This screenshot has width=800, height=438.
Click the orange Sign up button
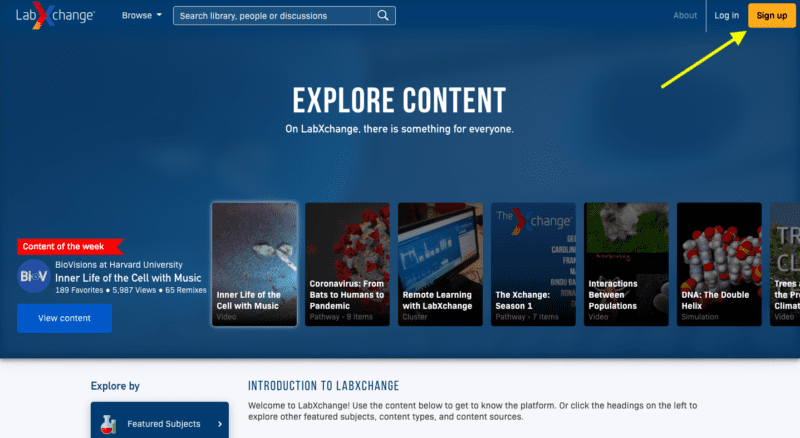coord(771,15)
